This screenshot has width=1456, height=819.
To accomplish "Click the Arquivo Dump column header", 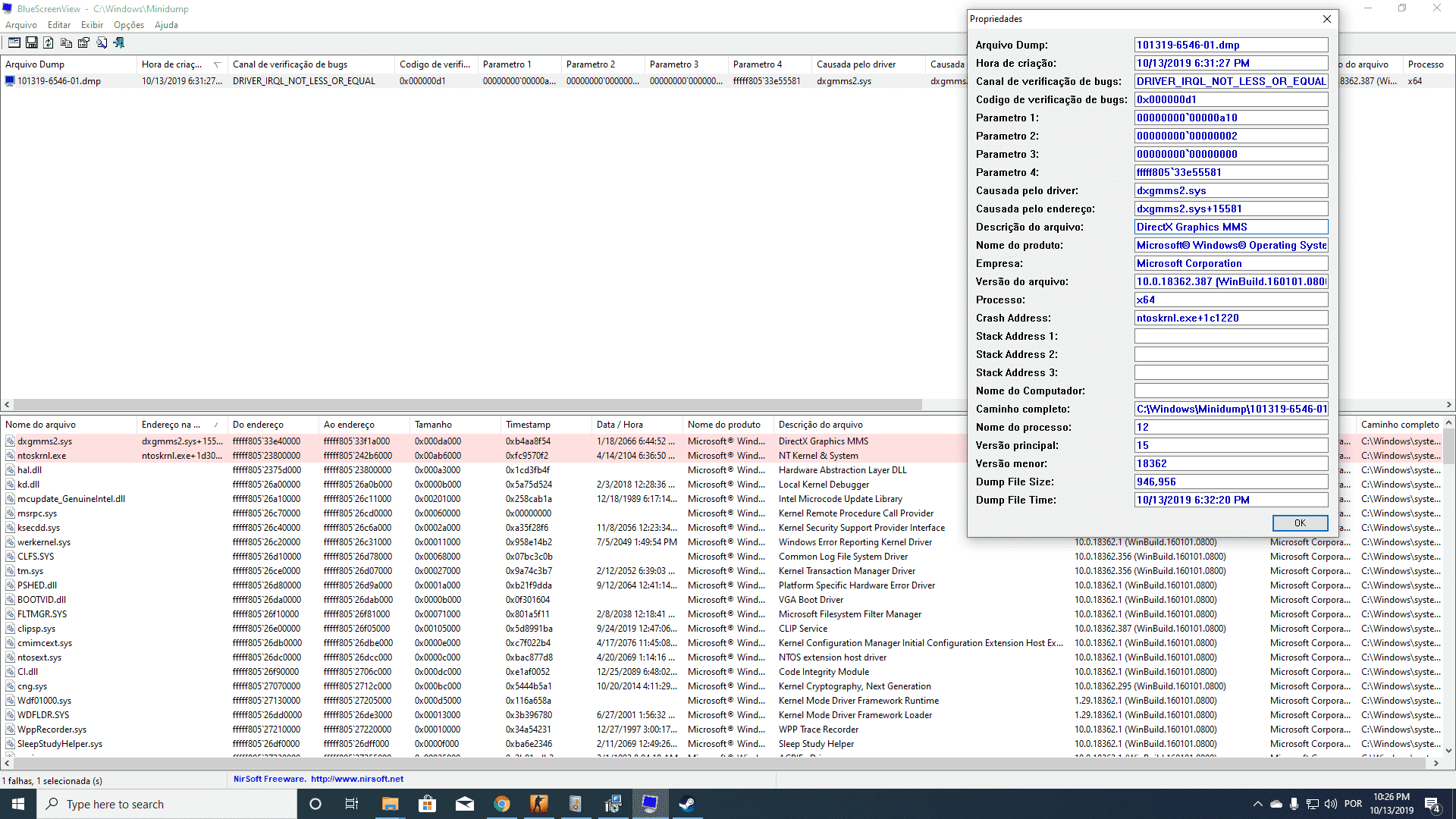I will point(68,64).
